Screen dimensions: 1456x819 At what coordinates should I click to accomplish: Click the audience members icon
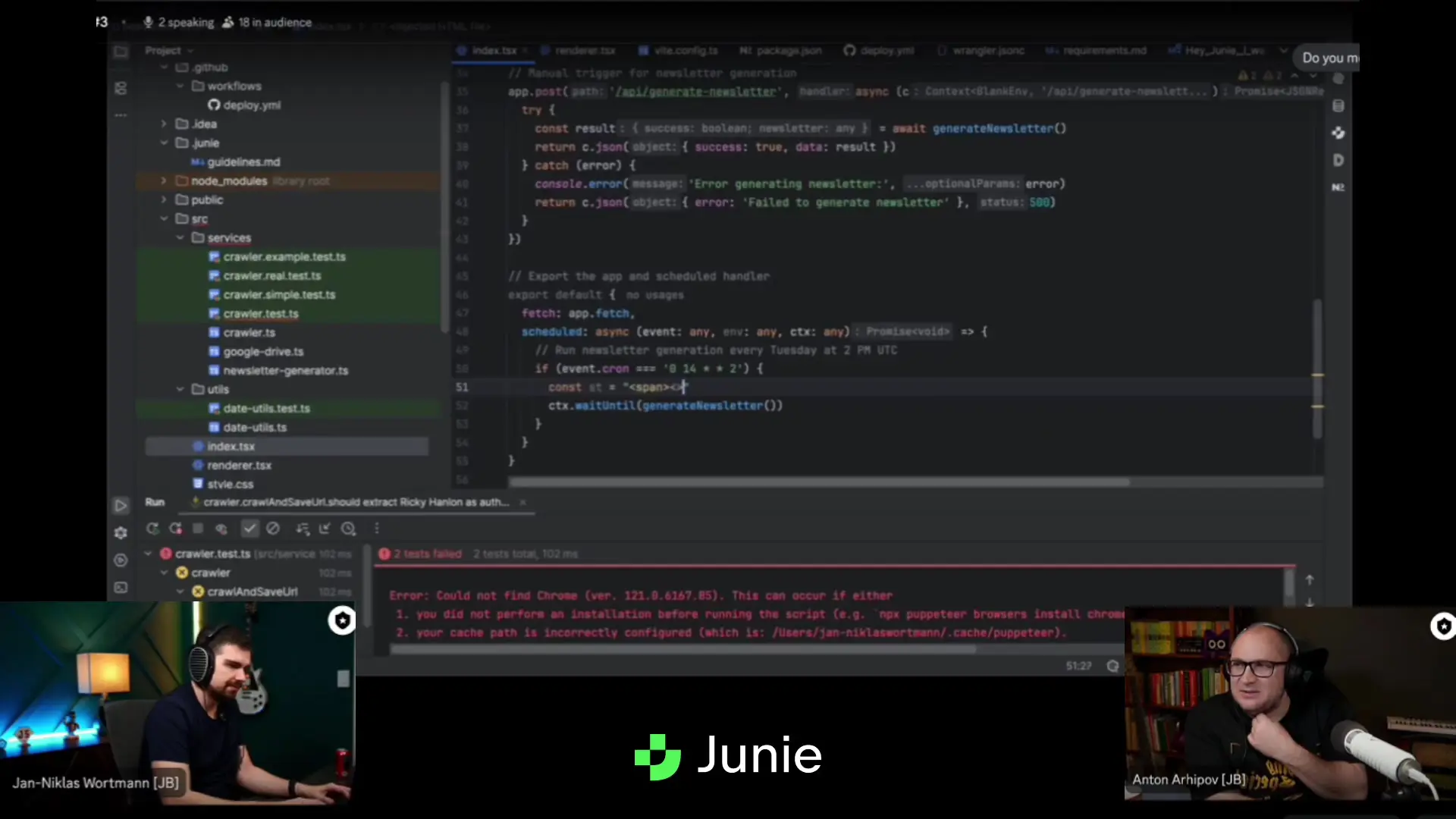coord(228,23)
